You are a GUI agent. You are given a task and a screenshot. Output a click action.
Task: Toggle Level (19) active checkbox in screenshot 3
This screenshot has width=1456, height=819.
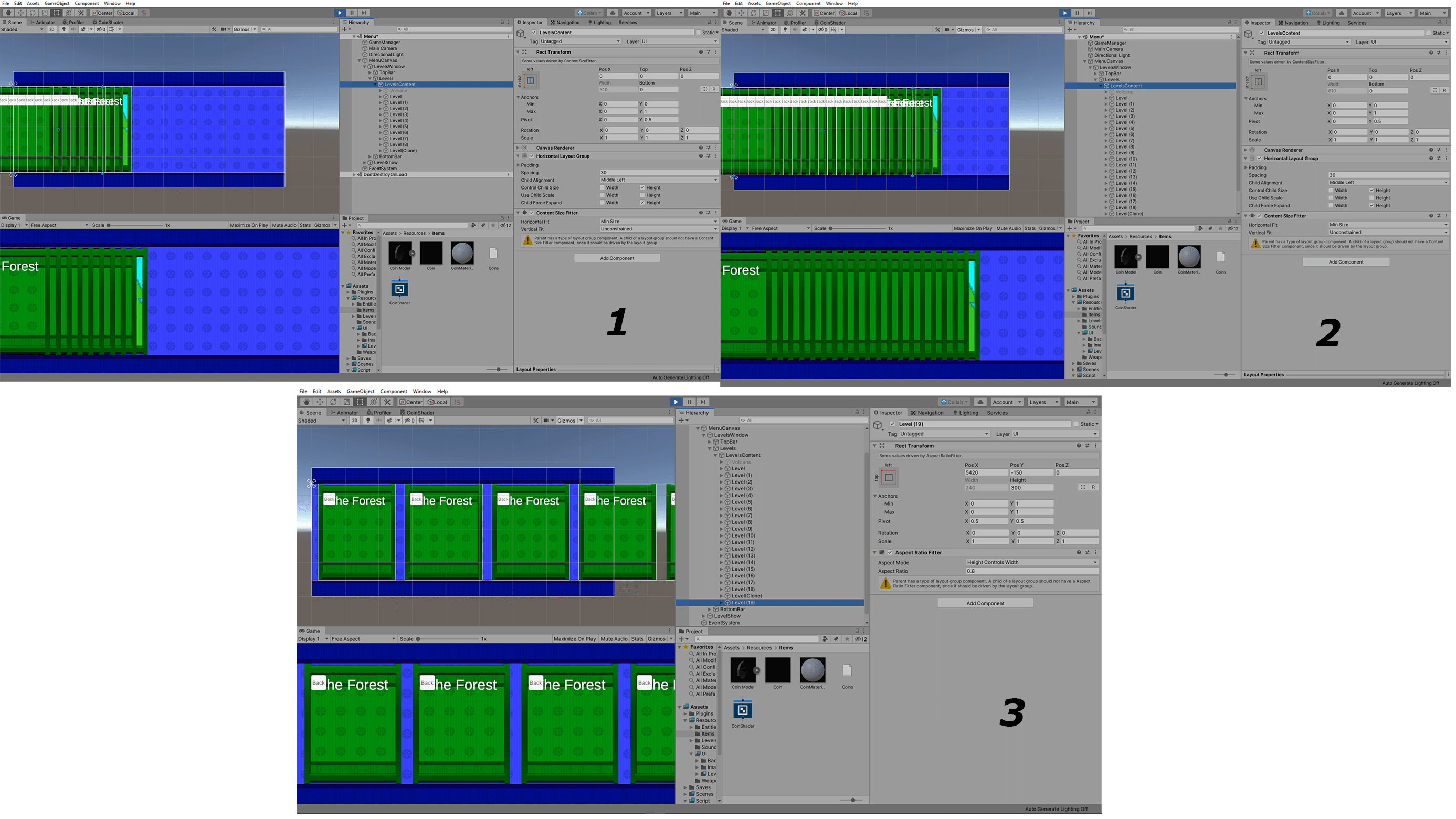(892, 424)
